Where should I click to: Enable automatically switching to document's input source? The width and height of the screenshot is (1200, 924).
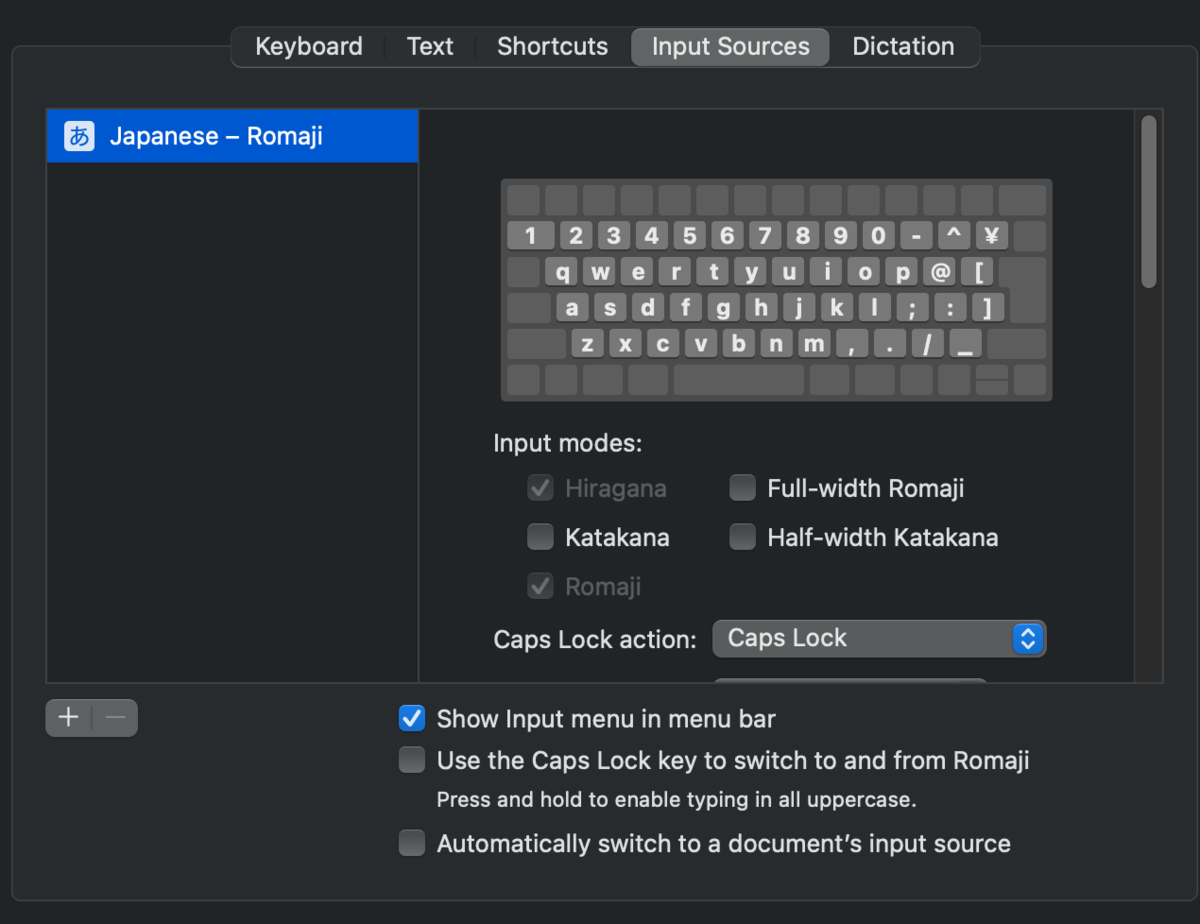click(x=412, y=843)
